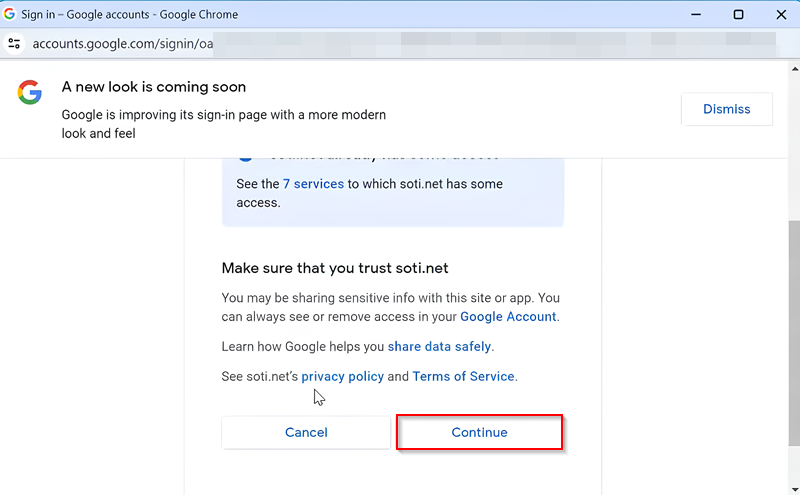Click the Google G logo in the banner
Viewport: 800px width, 495px height.
point(29,93)
